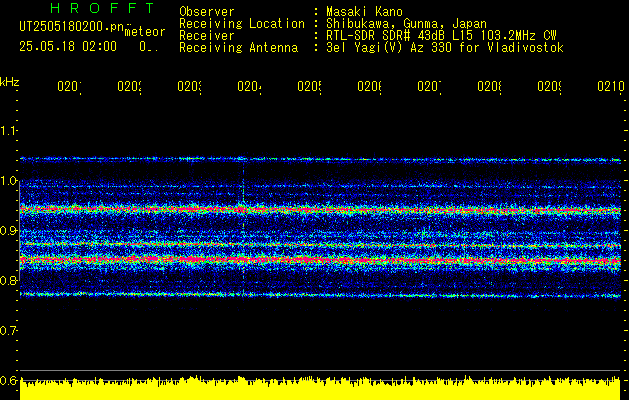This screenshot has height=400, width=629.
Task: Click the 0205 time marker
Action: click(309, 86)
